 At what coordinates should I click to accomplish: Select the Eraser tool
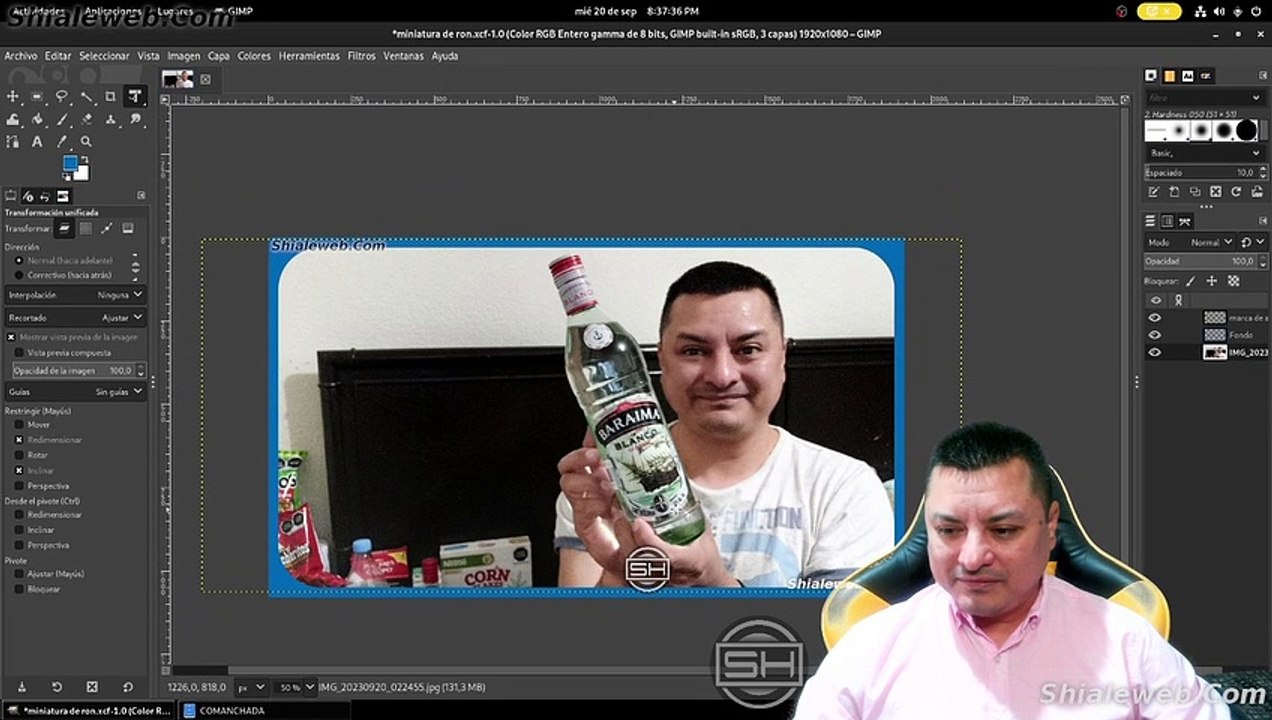pos(86,119)
